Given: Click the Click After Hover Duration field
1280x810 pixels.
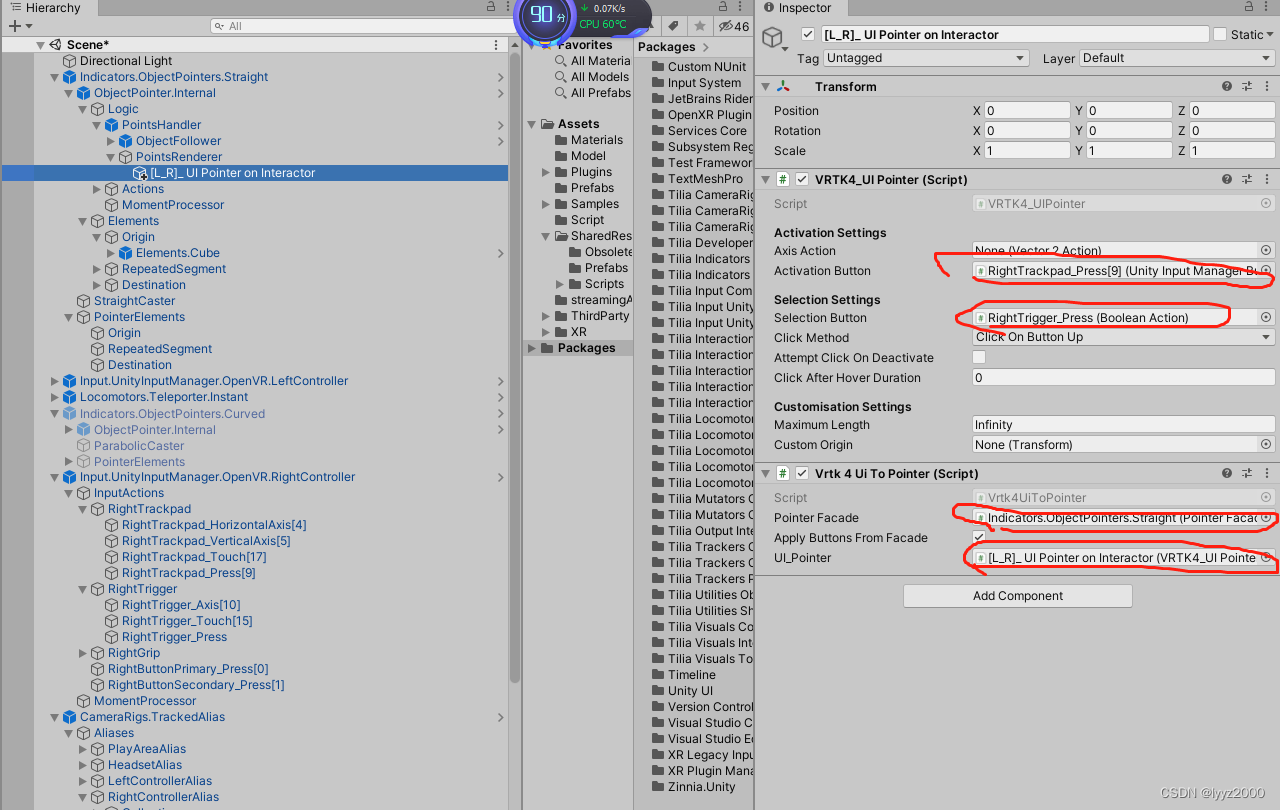Looking at the screenshot, I should [1124, 378].
